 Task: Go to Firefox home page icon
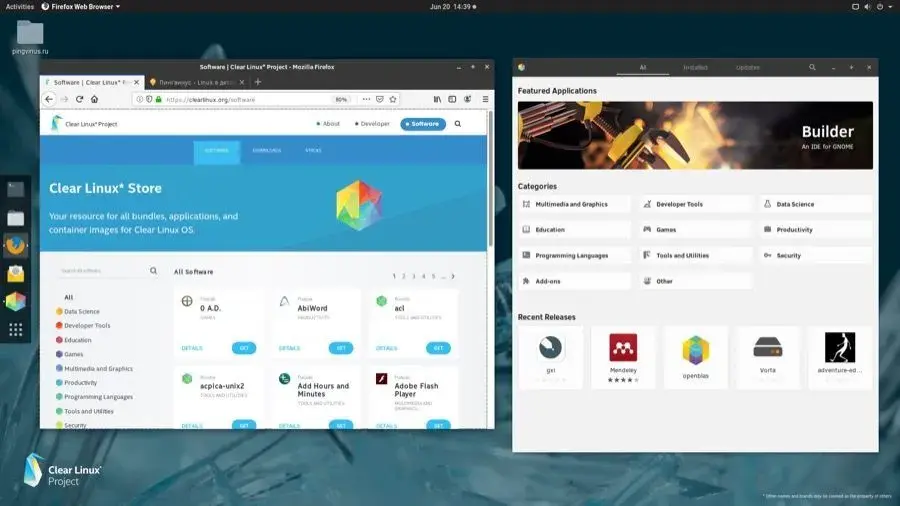coord(94,99)
